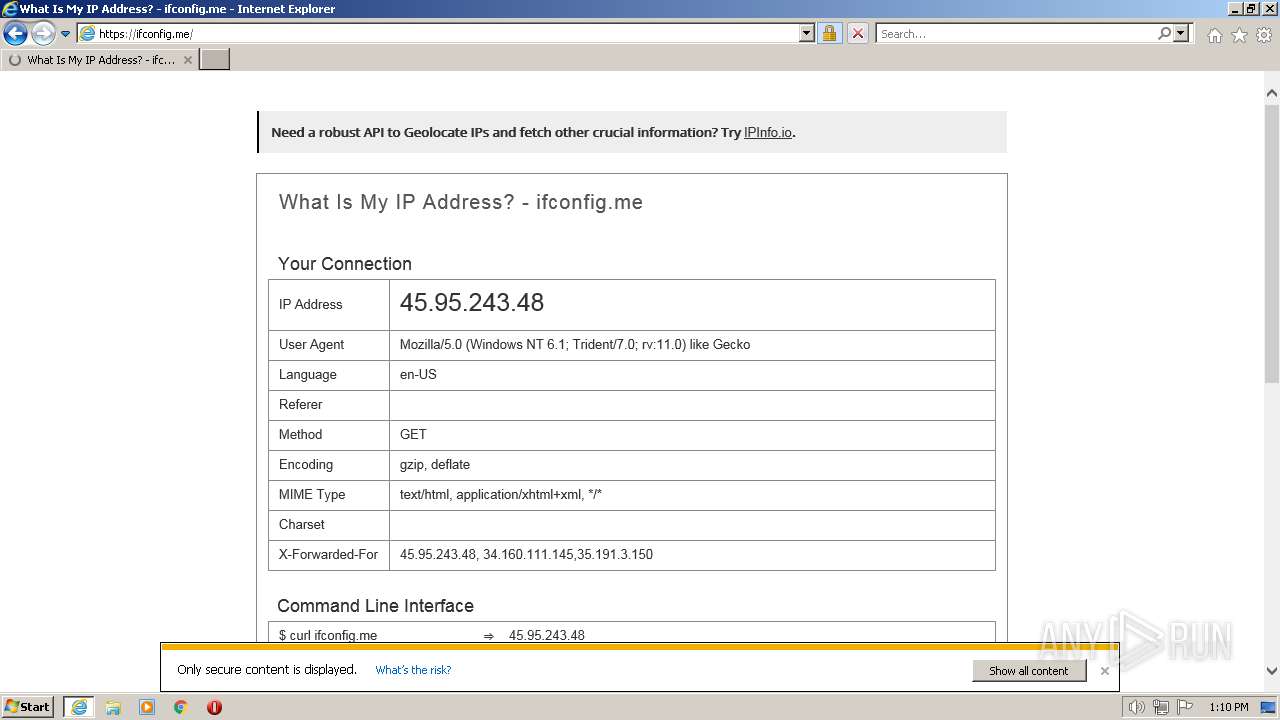Click the User Agent Mozilla/5.0 string
The height and width of the screenshot is (720, 1280).
(575, 345)
